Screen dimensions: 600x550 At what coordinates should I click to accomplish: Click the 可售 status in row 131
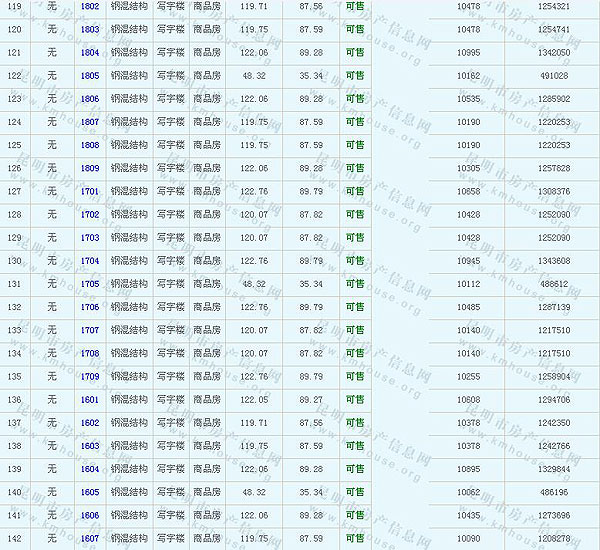pyautogui.click(x=354, y=284)
